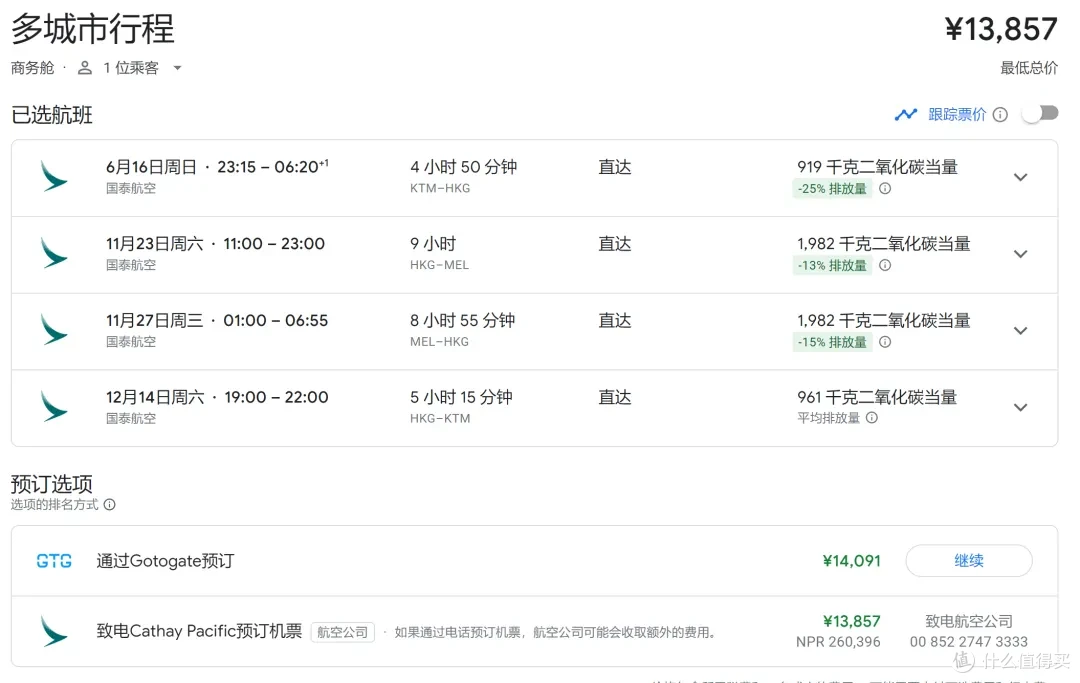Click the passenger person icon
This screenshot has width=1080, height=683.
[85, 67]
